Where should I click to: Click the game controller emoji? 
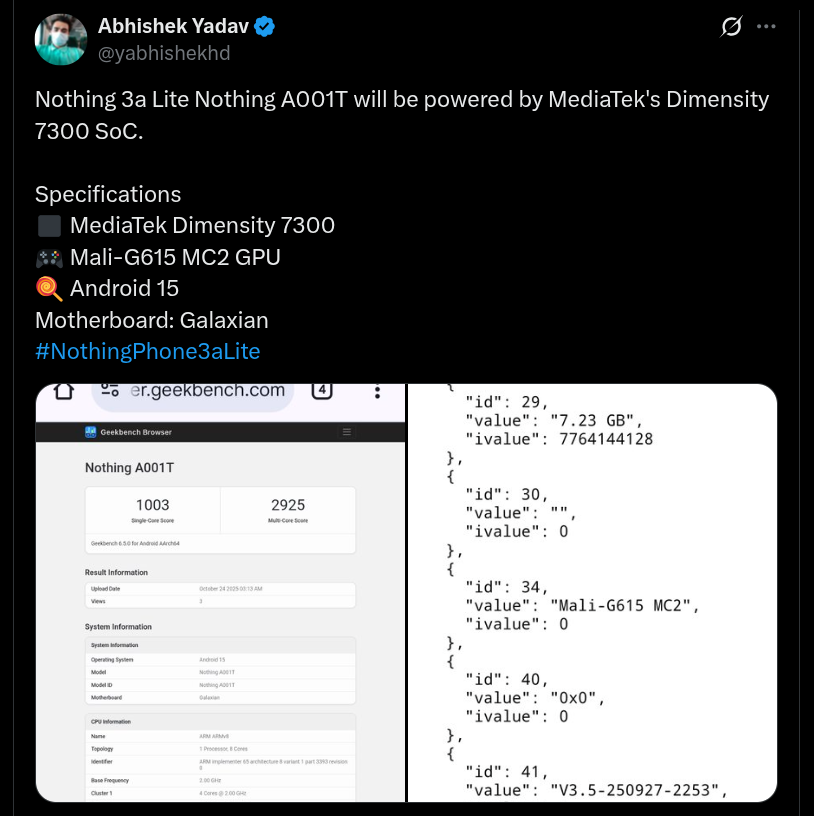(48, 258)
